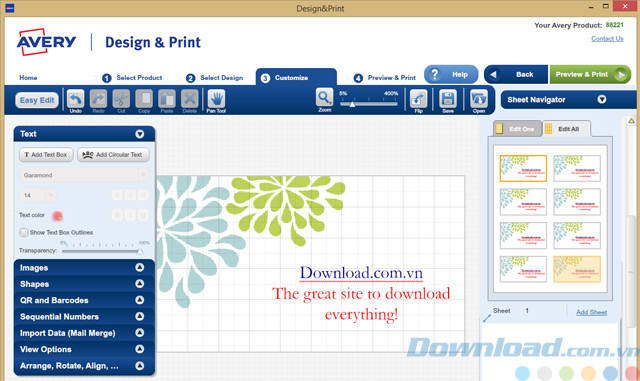Click the text align left icon
Image resolution: width=640 pixels, height=381 pixels.
pyautogui.click(x=117, y=195)
